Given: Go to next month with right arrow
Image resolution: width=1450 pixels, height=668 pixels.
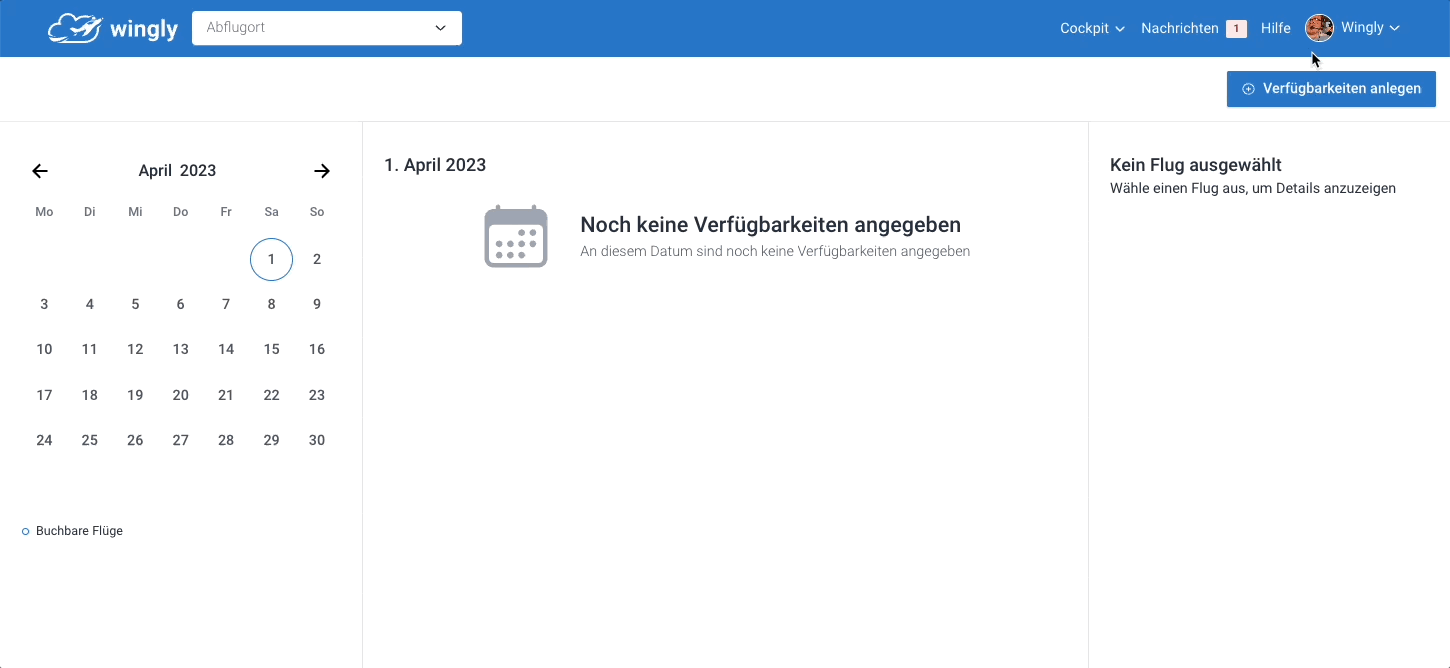Looking at the screenshot, I should click(322, 171).
